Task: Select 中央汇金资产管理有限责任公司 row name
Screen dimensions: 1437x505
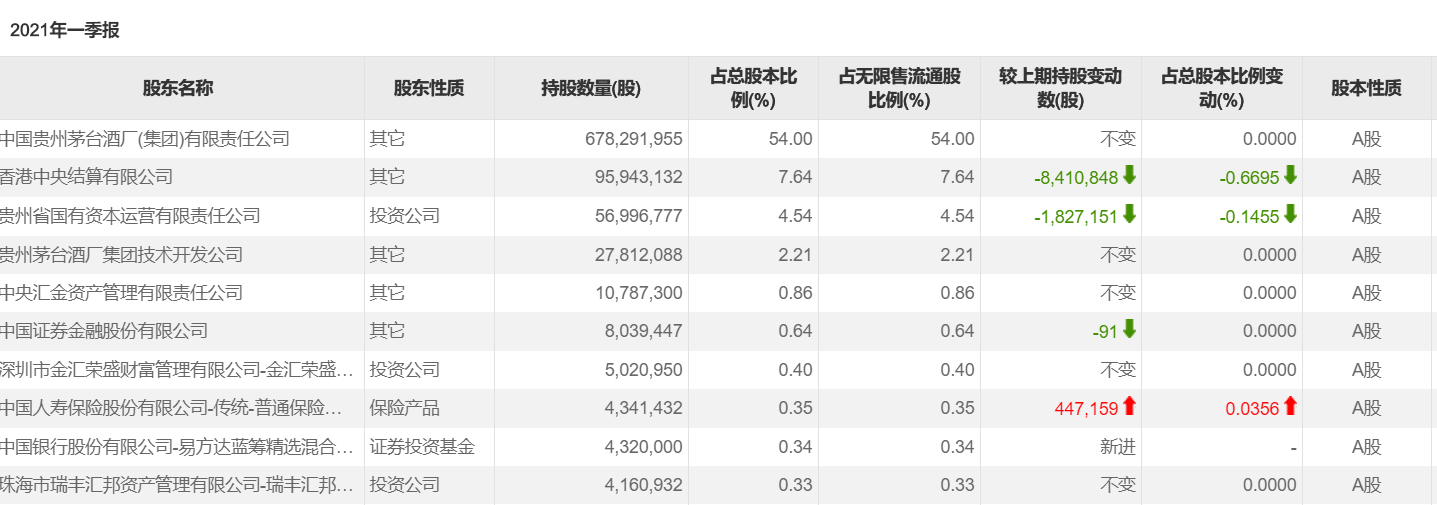Action: point(121,293)
